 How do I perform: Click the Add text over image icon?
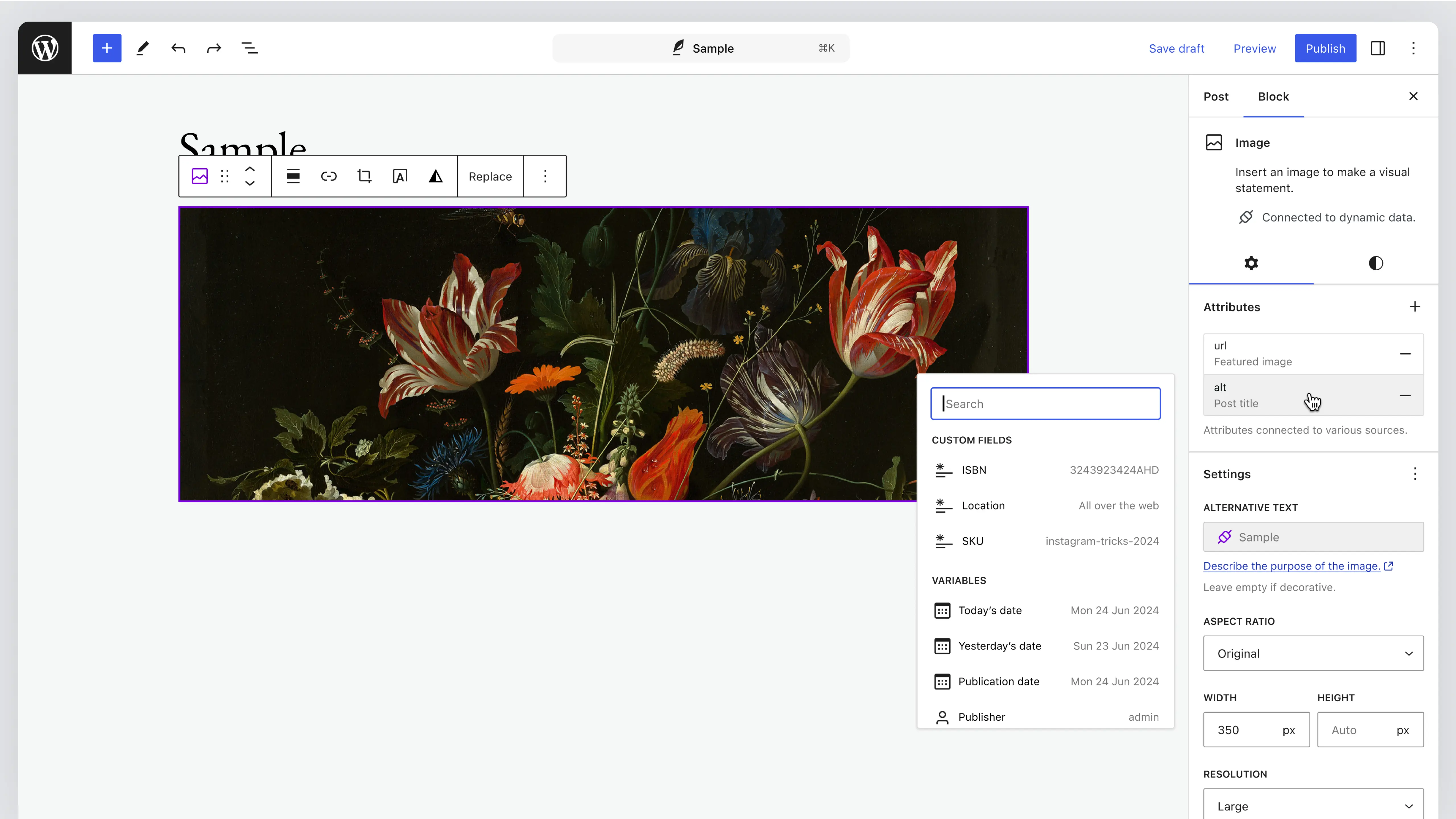click(x=400, y=176)
